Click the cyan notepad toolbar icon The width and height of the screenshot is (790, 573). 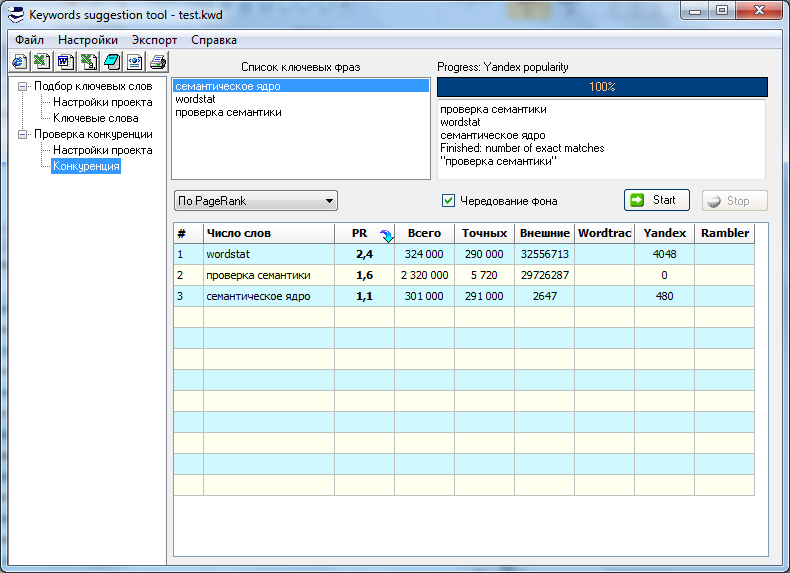[x=111, y=62]
